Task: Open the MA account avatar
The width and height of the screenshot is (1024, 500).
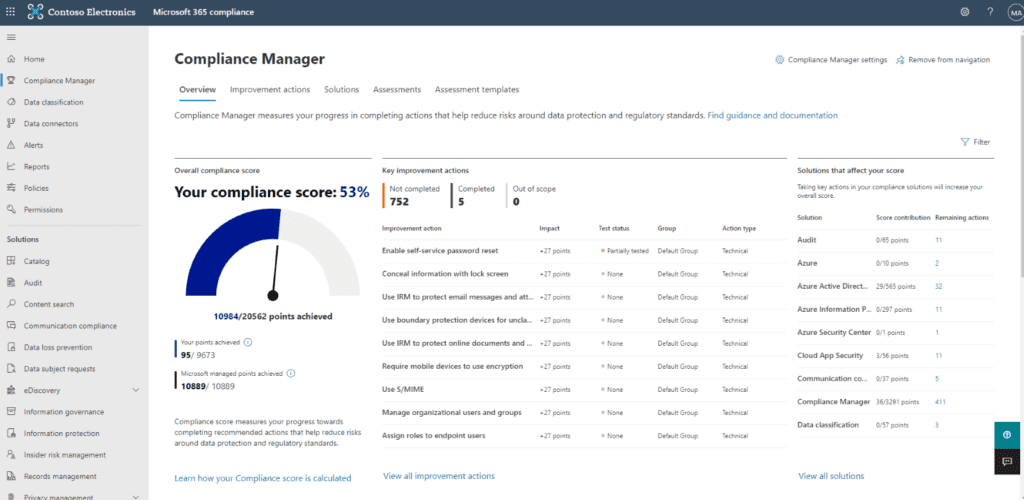Action: 1016,12
